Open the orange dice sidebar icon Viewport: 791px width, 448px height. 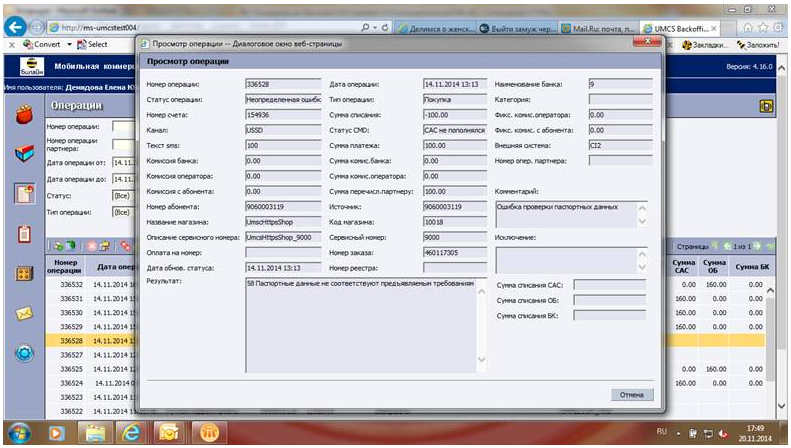[x=24, y=274]
